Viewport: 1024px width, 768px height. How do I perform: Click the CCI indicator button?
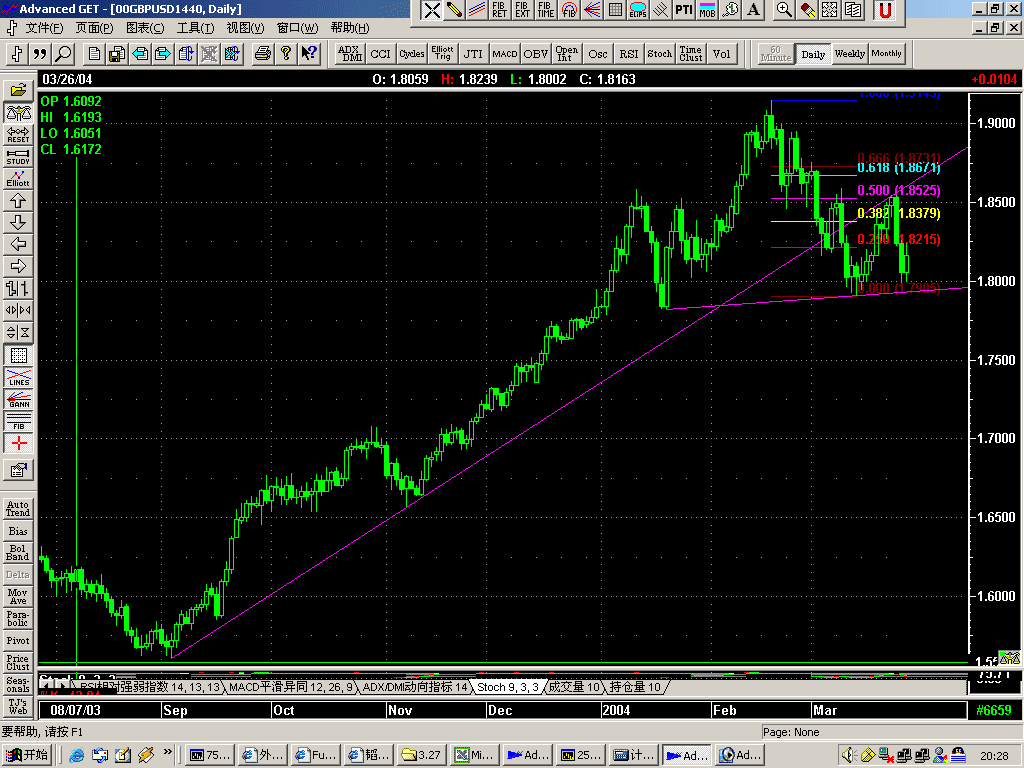[x=380, y=54]
